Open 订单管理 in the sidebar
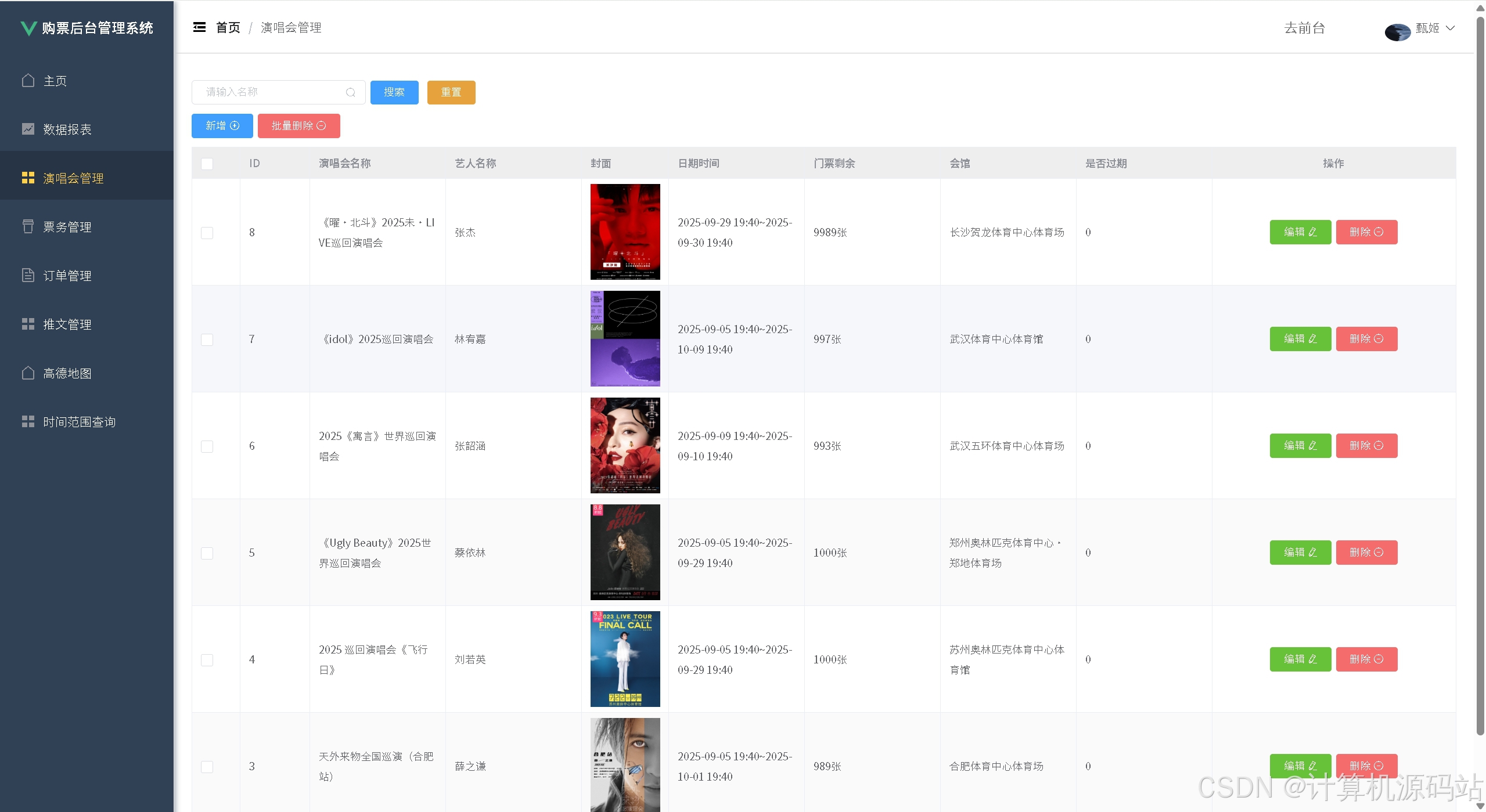This screenshot has height=812, width=1486. 87,276
